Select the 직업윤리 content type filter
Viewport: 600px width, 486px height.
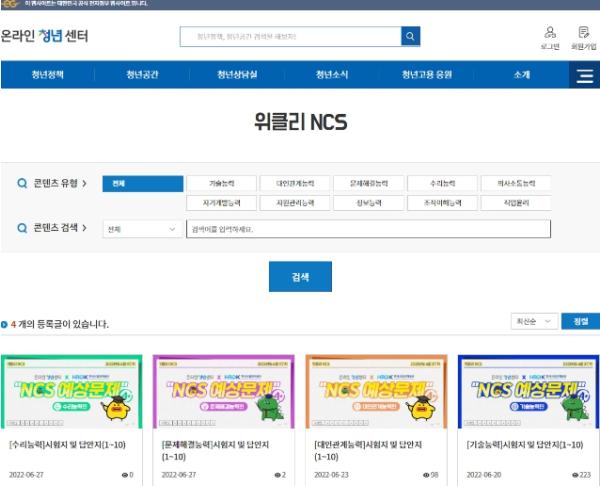515,202
